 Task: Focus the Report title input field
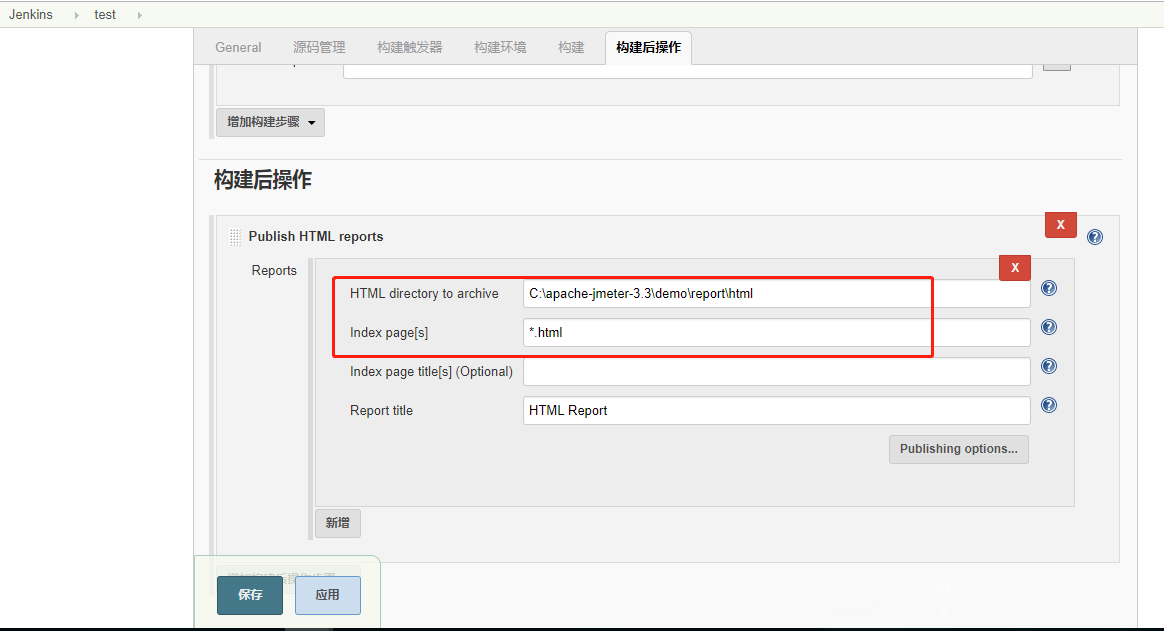click(776, 411)
